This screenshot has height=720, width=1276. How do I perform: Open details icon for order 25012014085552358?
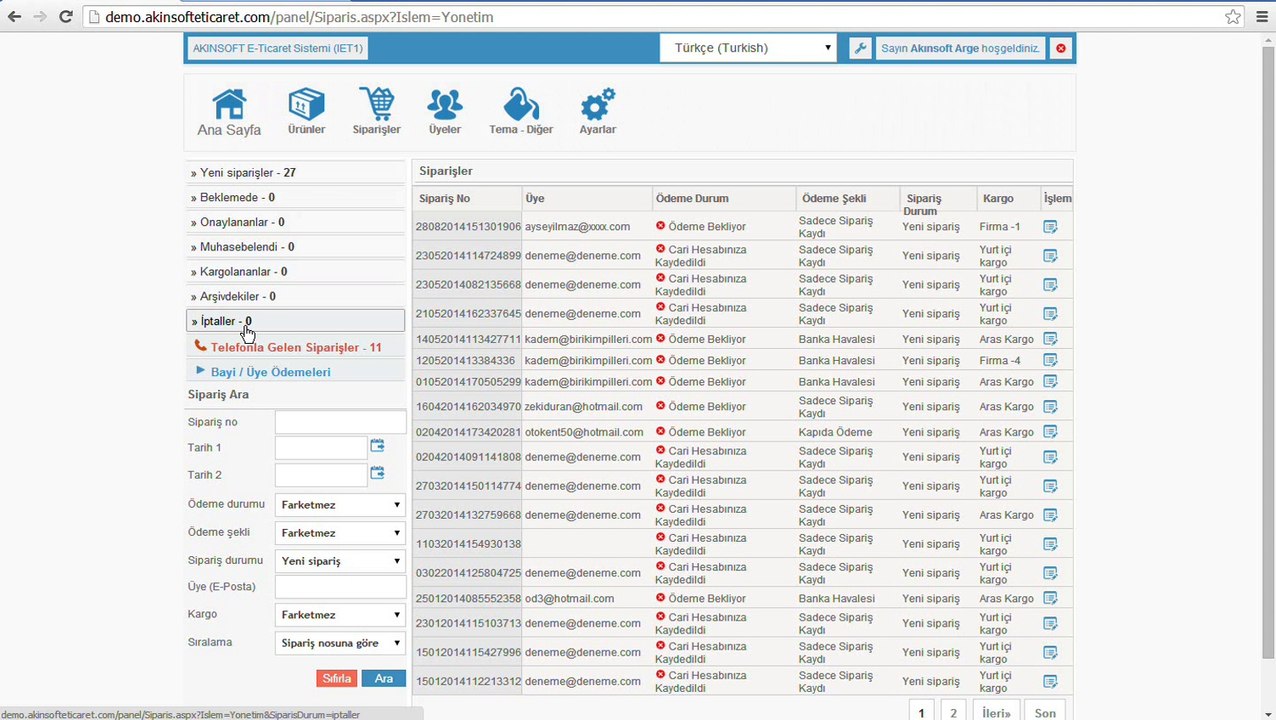(1050, 599)
